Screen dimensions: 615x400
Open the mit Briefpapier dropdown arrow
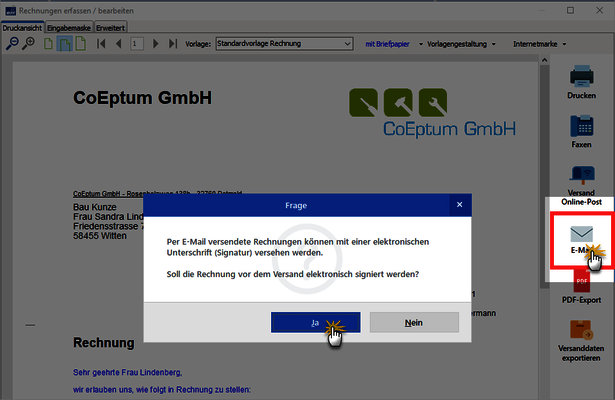point(420,44)
